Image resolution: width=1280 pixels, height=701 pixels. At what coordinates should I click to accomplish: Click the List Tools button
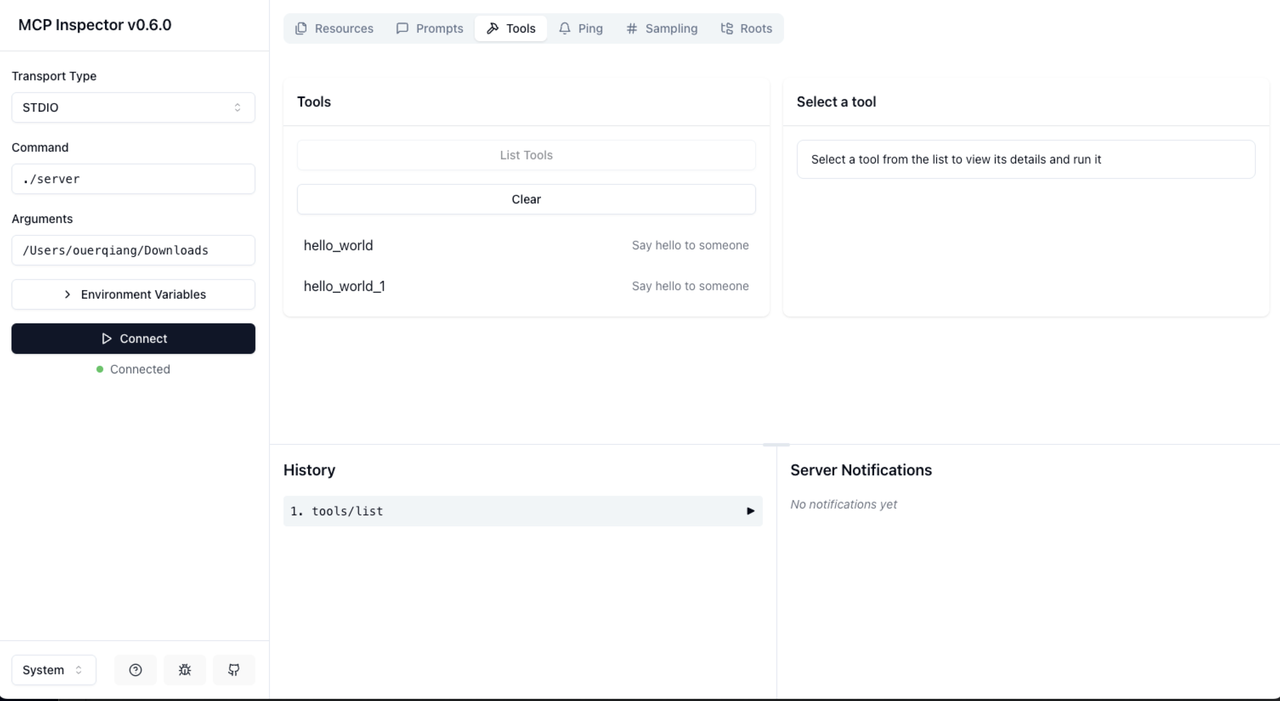(526, 155)
